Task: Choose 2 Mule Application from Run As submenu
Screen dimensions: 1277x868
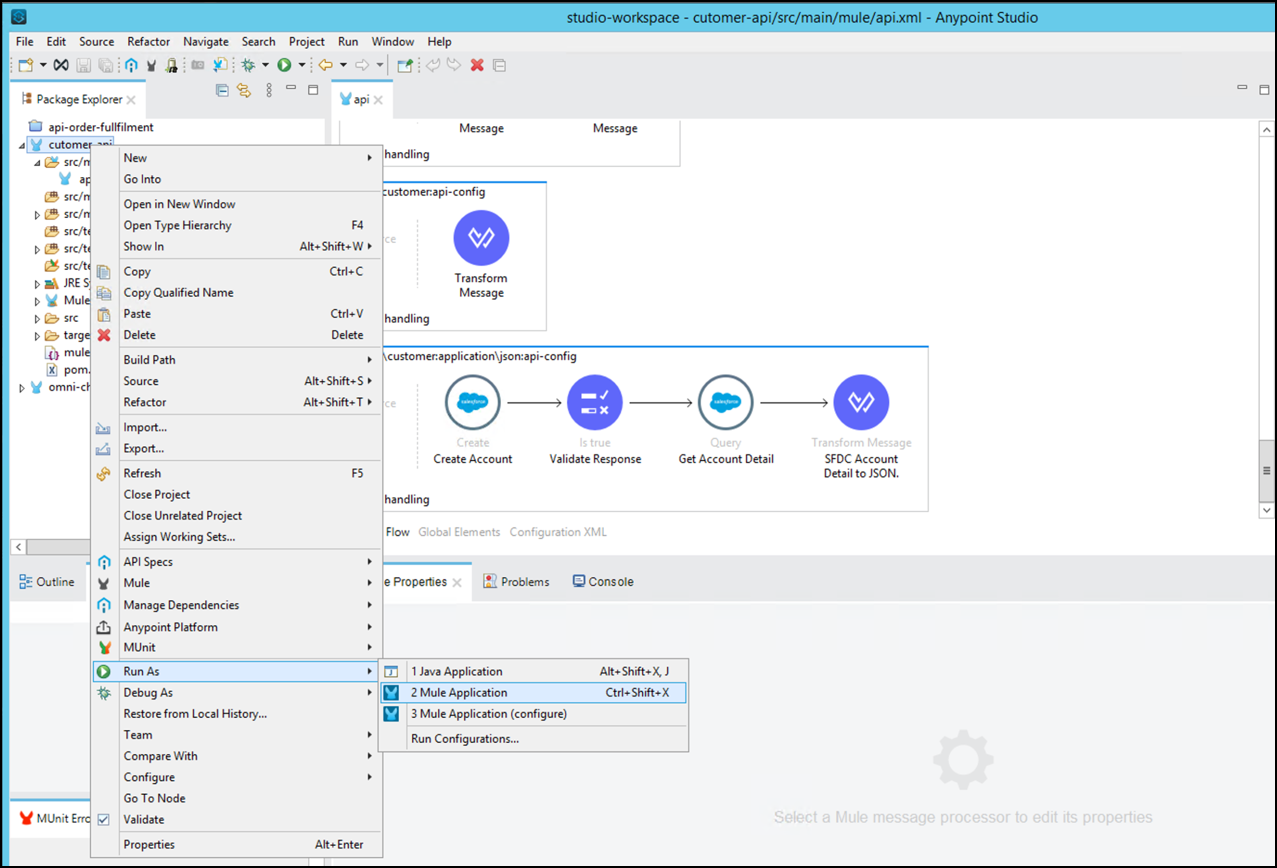Action: [x=534, y=692]
